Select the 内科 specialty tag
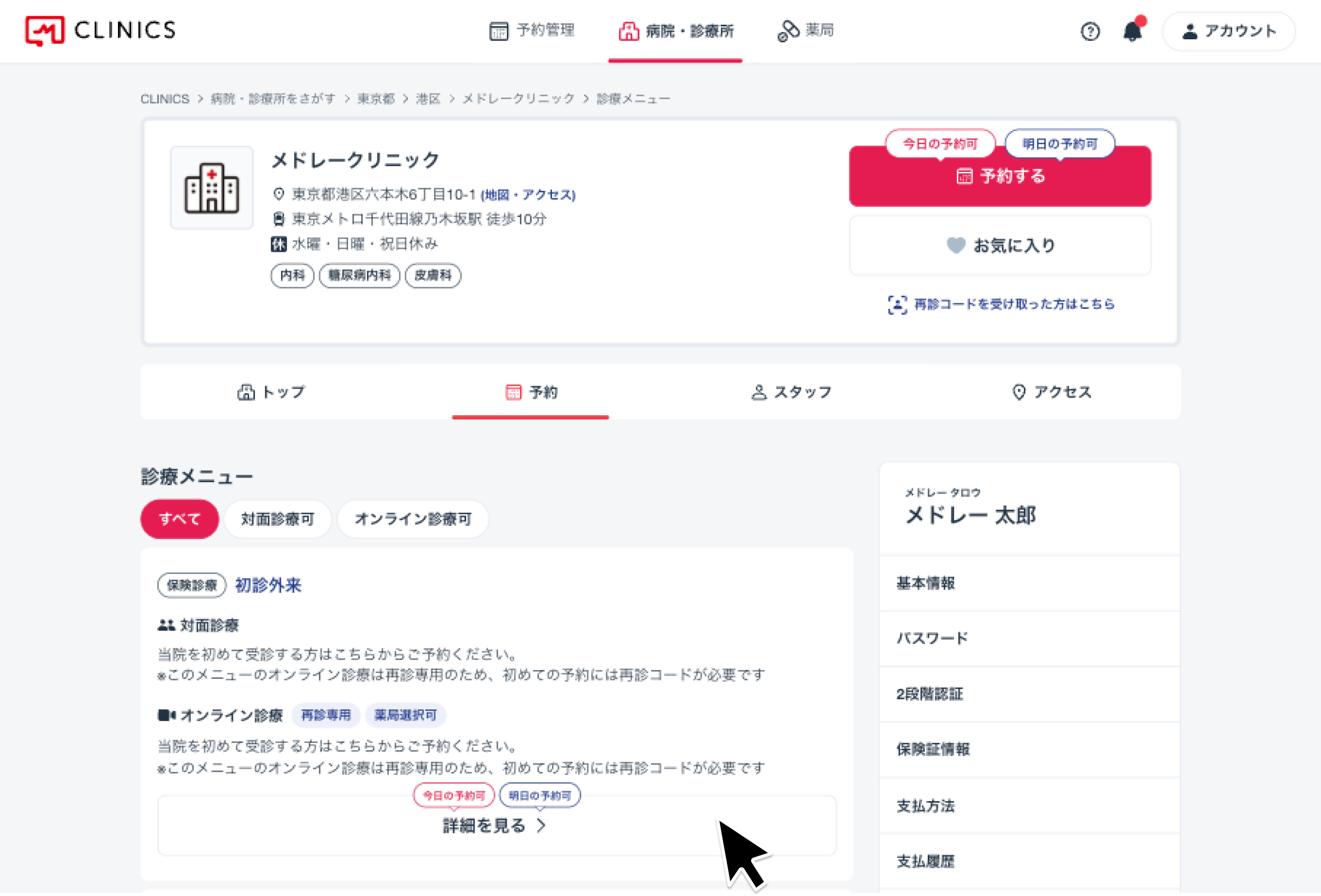1321x896 pixels. click(x=293, y=276)
